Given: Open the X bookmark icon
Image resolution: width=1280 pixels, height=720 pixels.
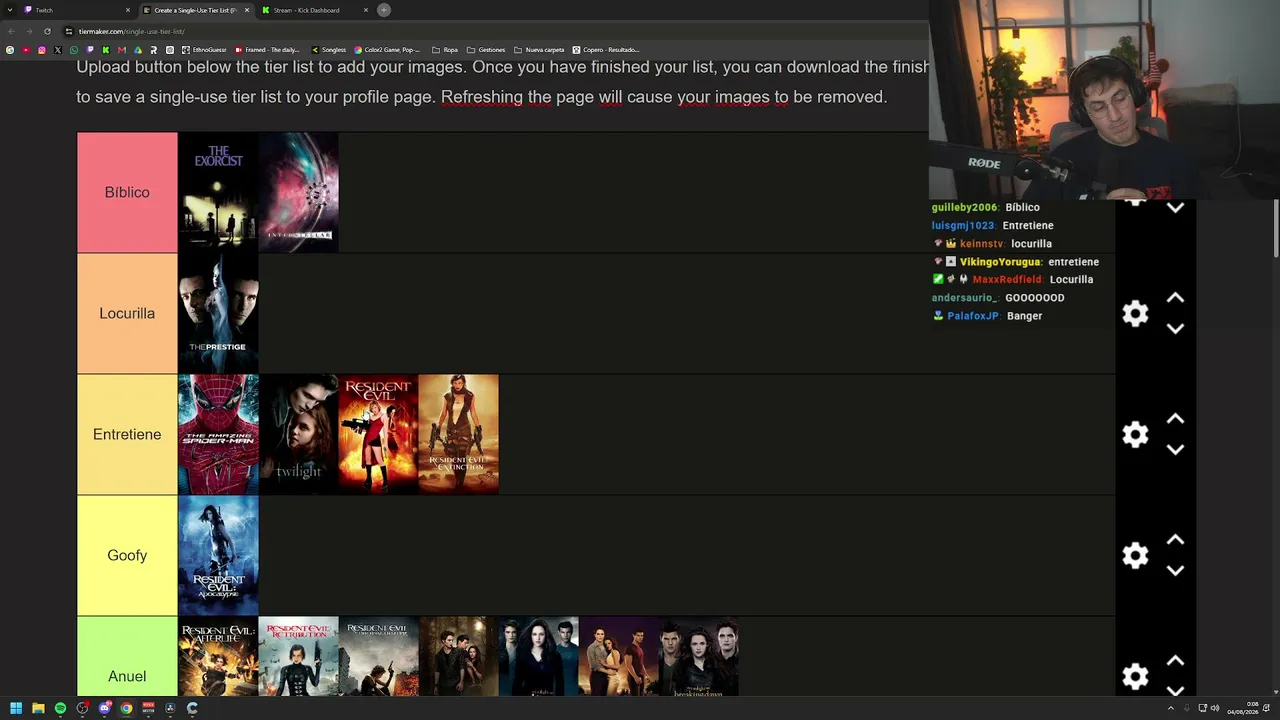Looking at the screenshot, I should (58, 50).
